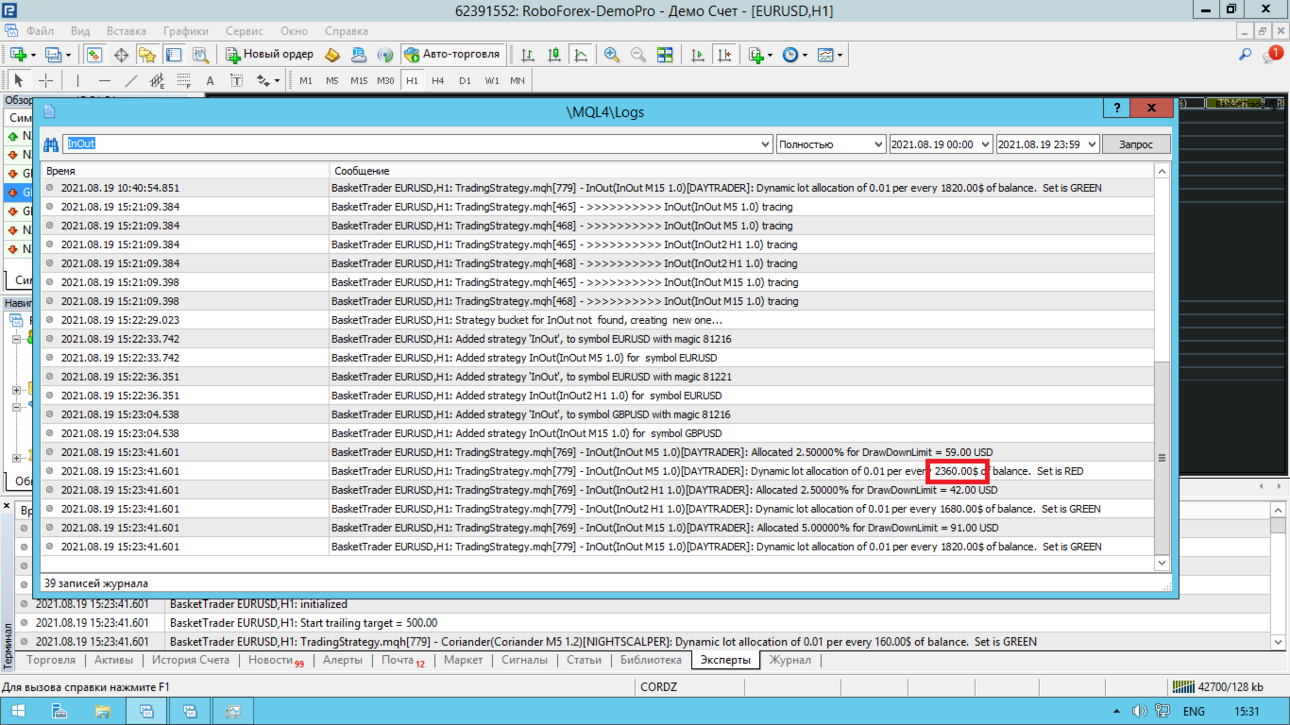
Task: Select the crosshair cursor tool
Action: click(46, 80)
